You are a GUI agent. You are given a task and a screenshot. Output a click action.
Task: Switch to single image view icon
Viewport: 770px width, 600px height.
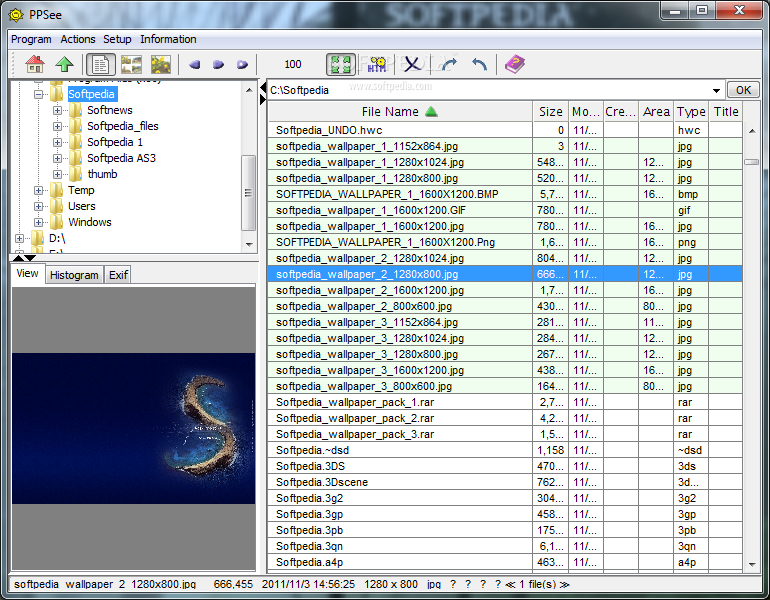[161, 64]
